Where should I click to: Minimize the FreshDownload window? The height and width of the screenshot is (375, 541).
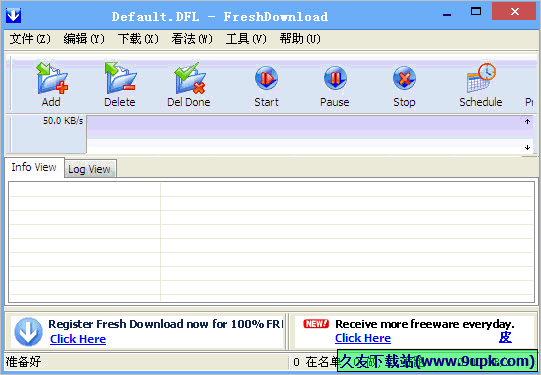coord(447,14)
